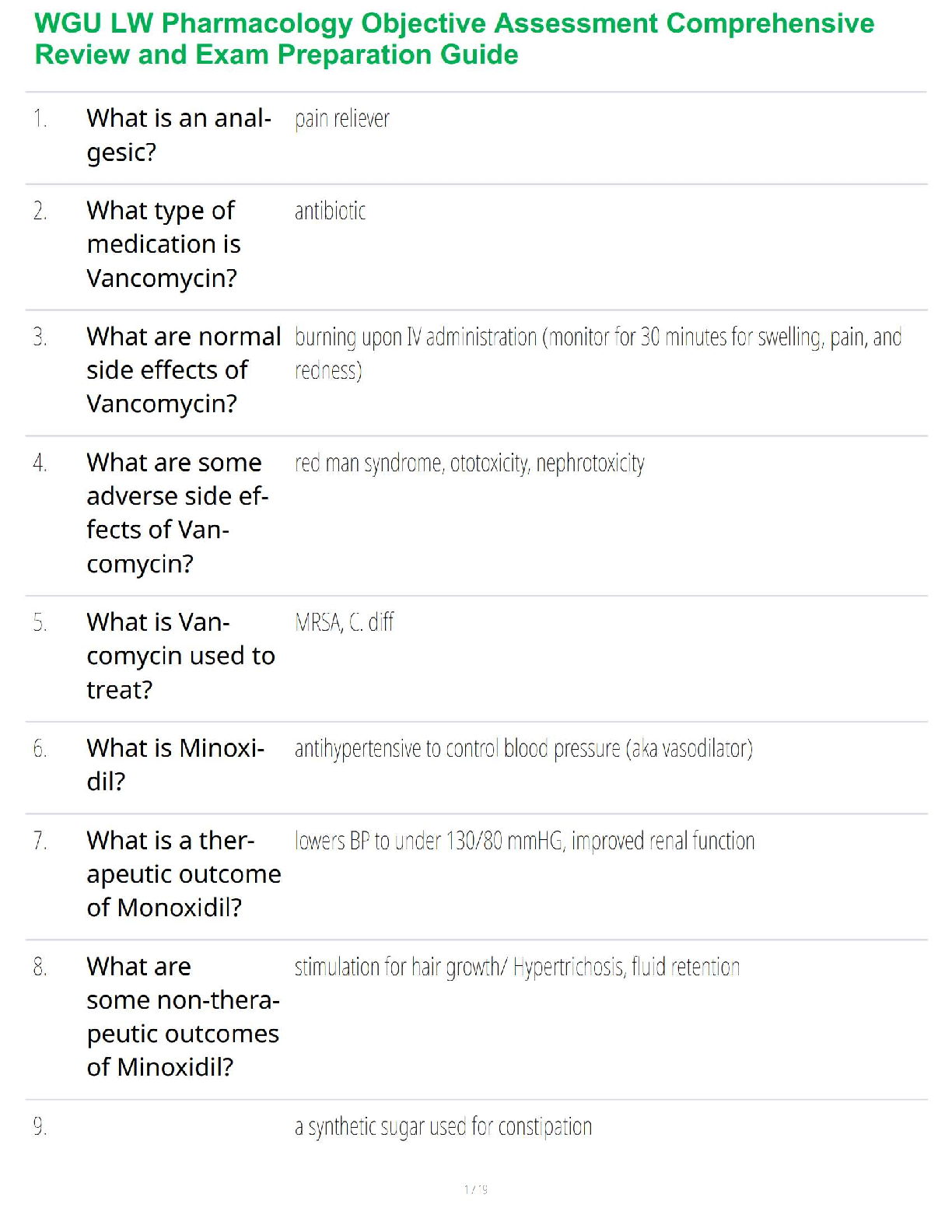Click the answer 'antibiotic'

click(x=330, y=210)
